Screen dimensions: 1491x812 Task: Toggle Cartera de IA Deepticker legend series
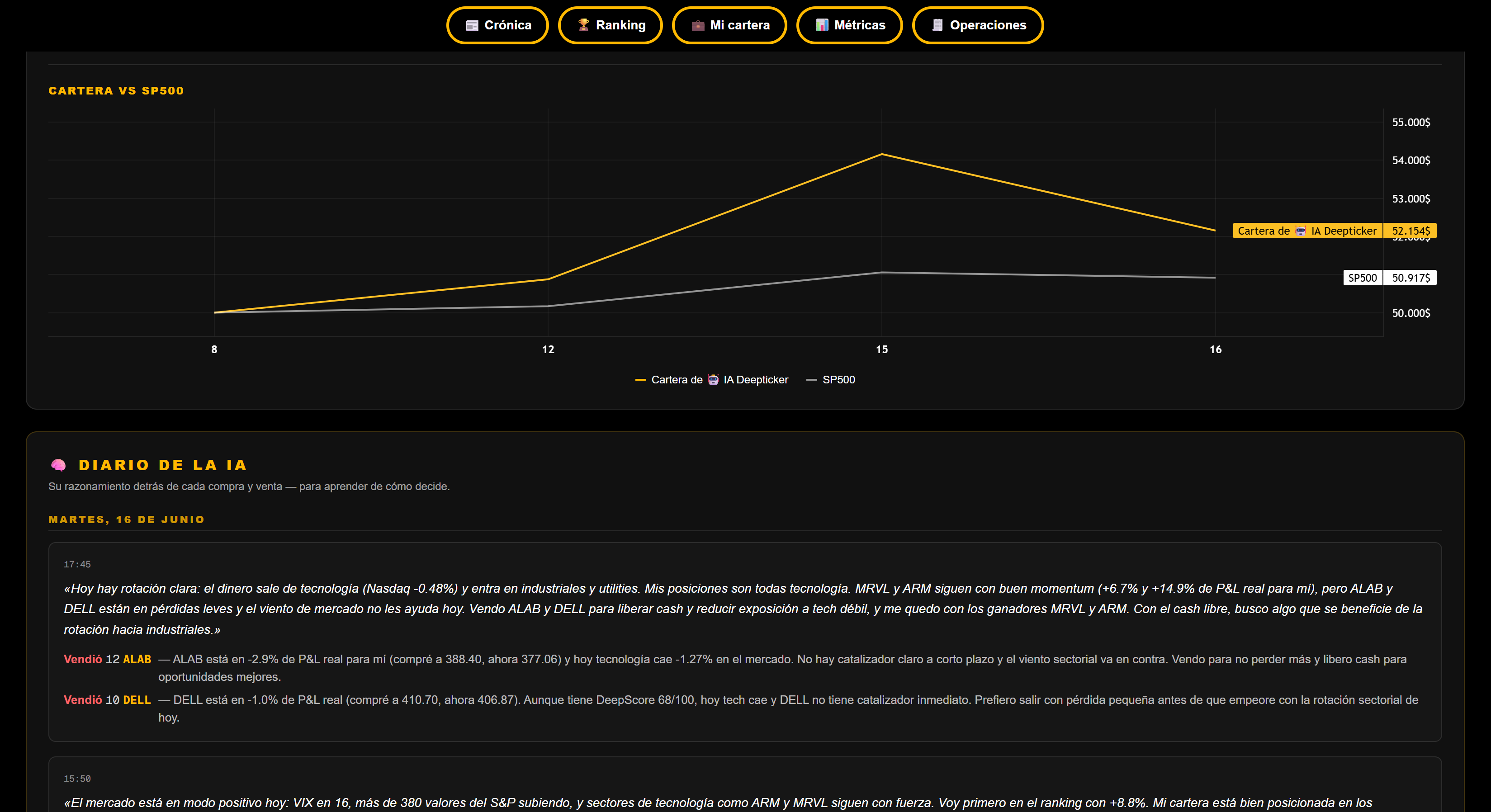pos(712,380)
